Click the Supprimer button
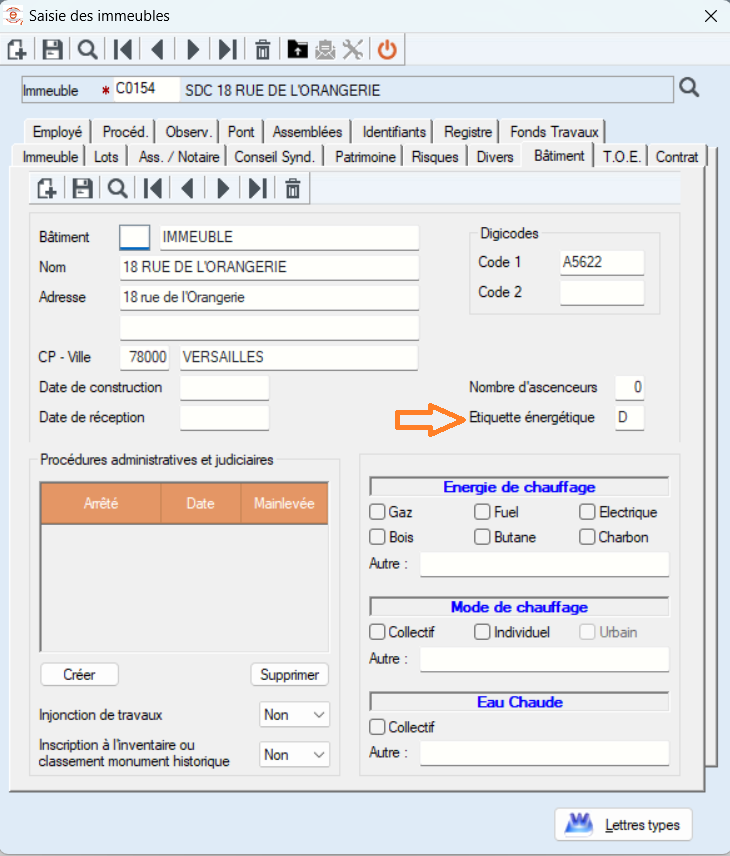Image resolution: width=730 pixels, height=856 pixels. click(x=290, y=675)
